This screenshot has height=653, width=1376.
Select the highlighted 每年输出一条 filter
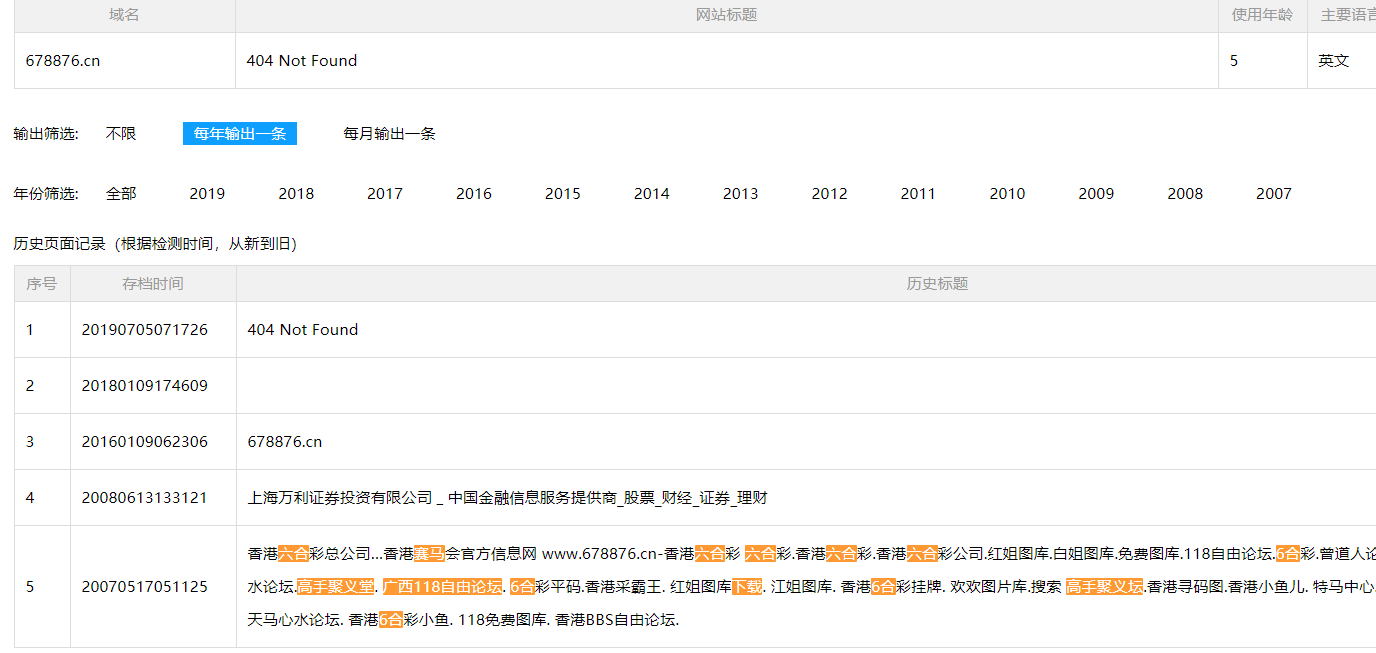tap(239, 133)
